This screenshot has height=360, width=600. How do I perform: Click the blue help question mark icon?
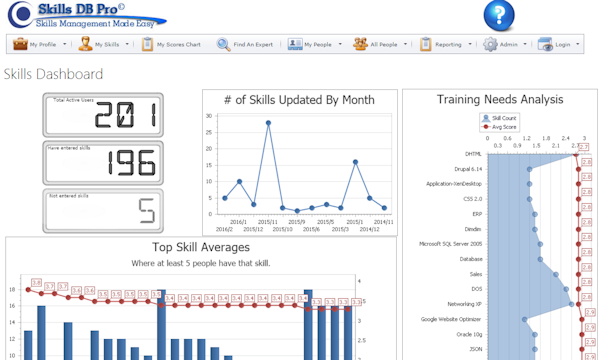pos(499,16)
